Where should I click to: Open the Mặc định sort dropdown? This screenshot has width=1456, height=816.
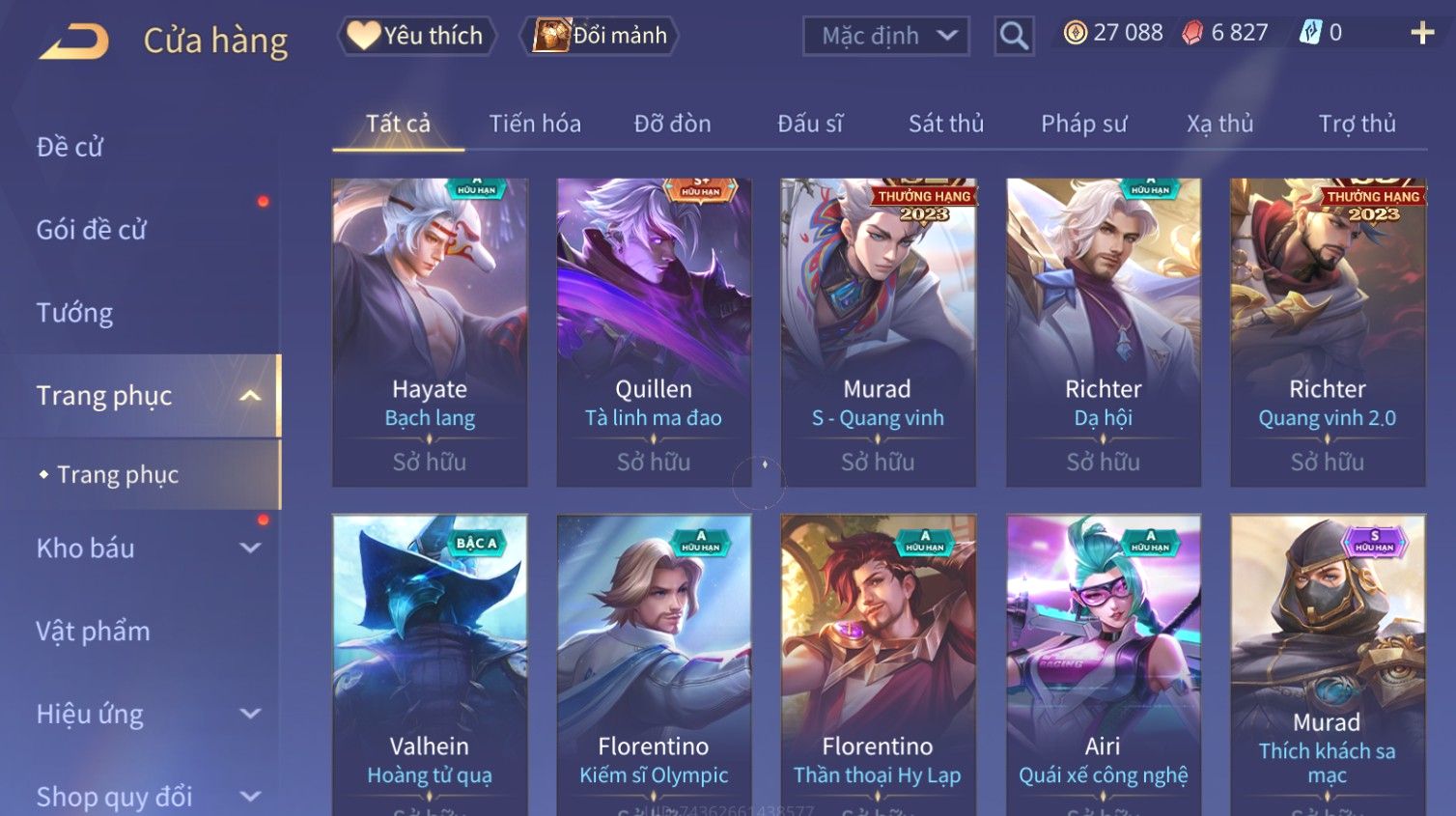pyautogui.click(x=886, y=36)
